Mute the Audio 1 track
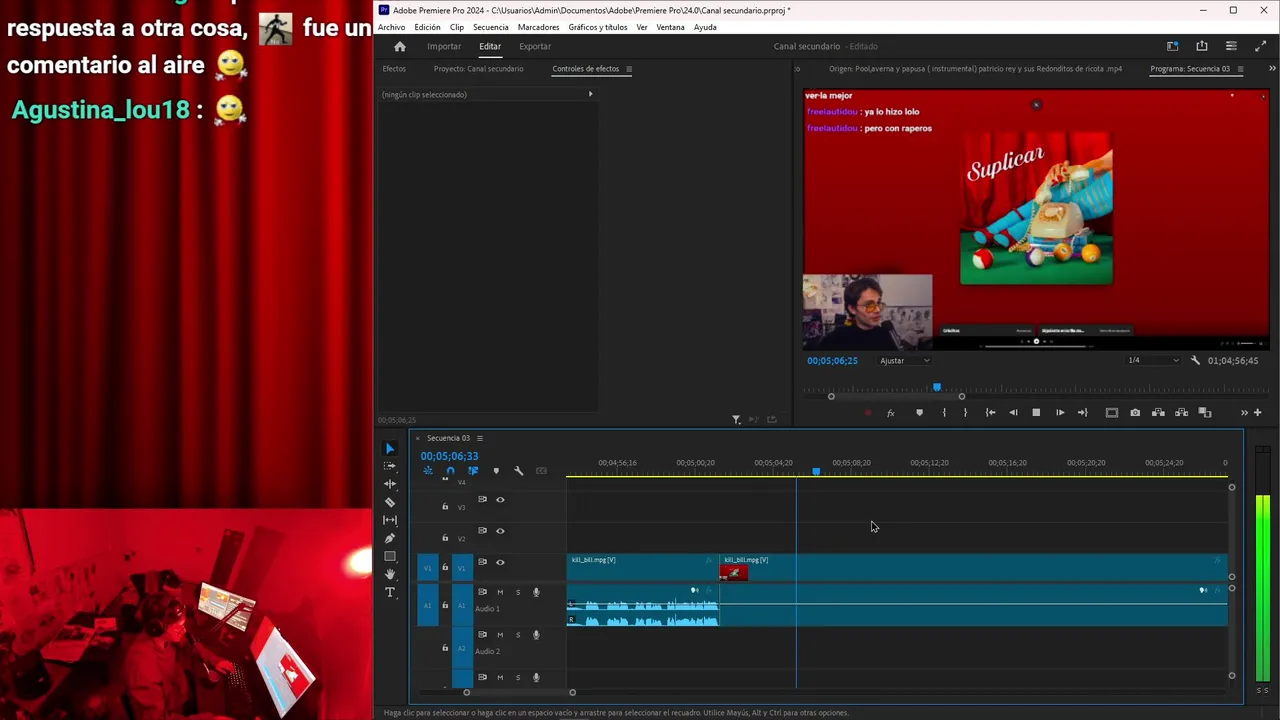The width and height of the screenshot is (1280, 720). pyautogui.click(x=500, y=592)
